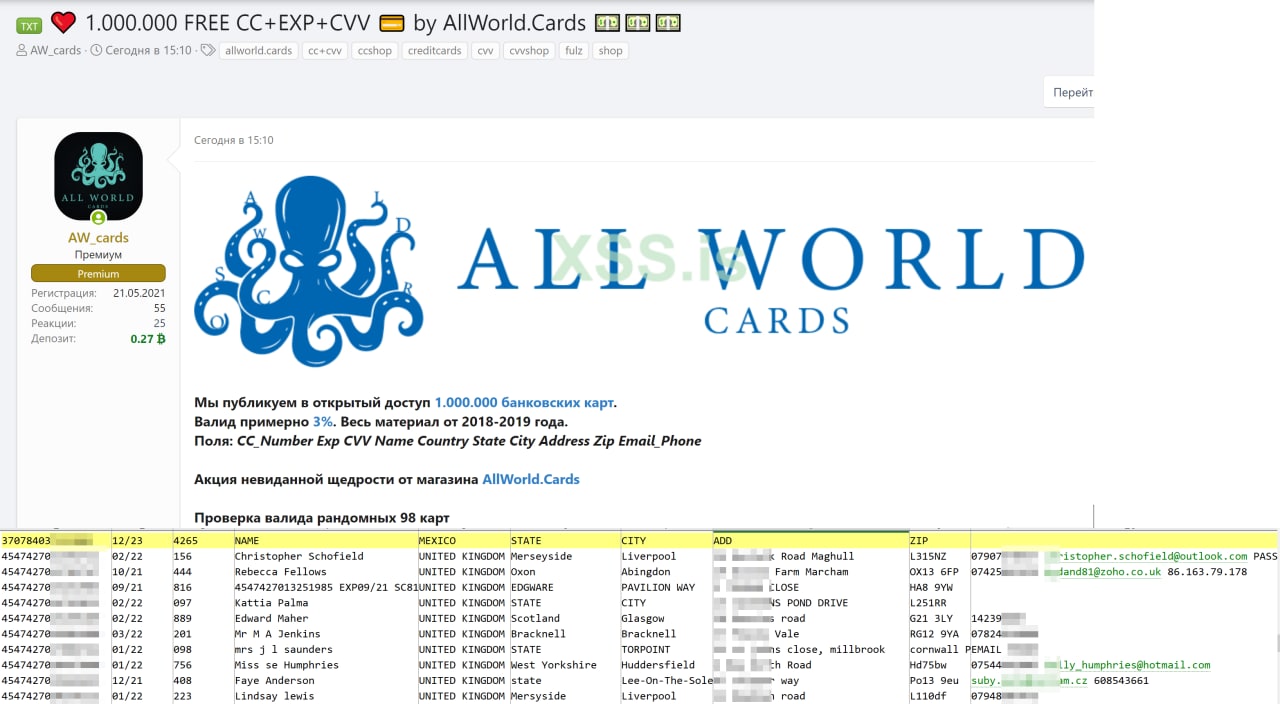1280x704 pixels.
Task: Select the ADD header cell
Action: click(x=810, y=540)
